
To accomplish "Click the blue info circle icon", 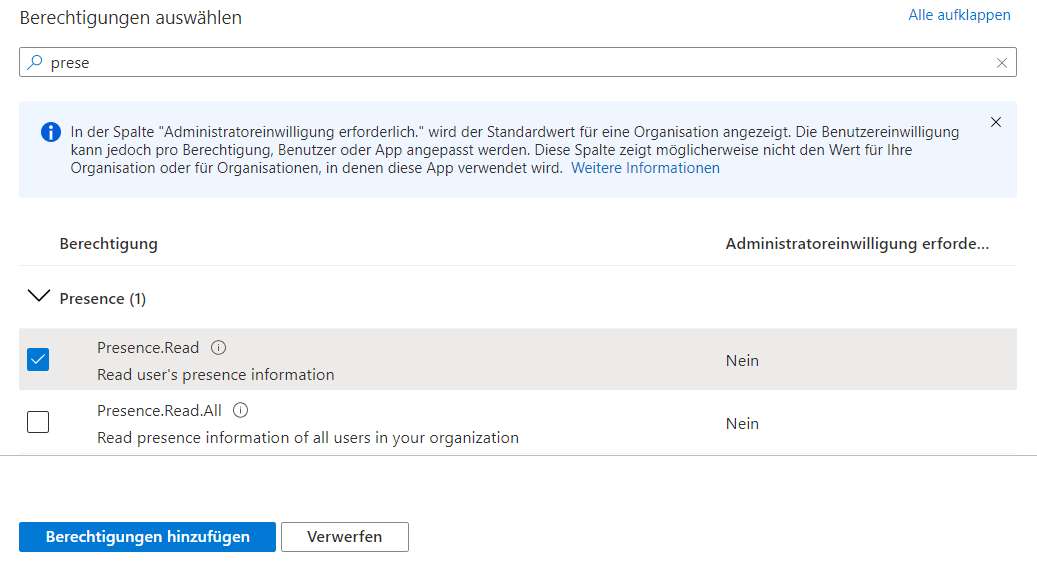I will pyautogui.click(x=51, y=132).
